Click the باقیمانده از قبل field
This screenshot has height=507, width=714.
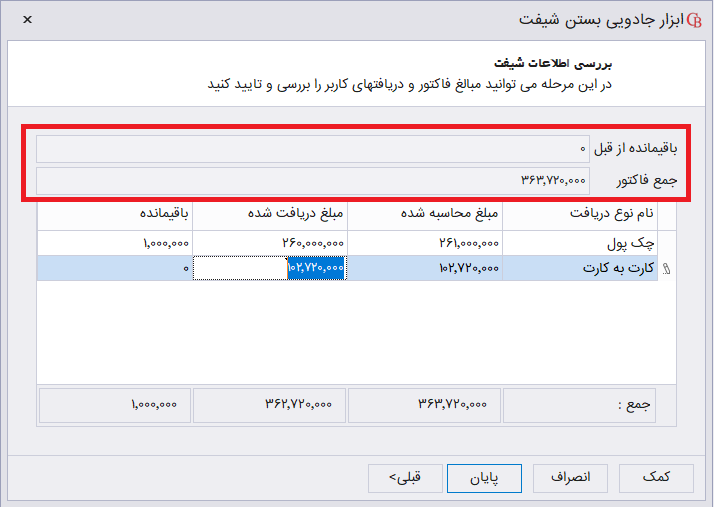(313, 149)
